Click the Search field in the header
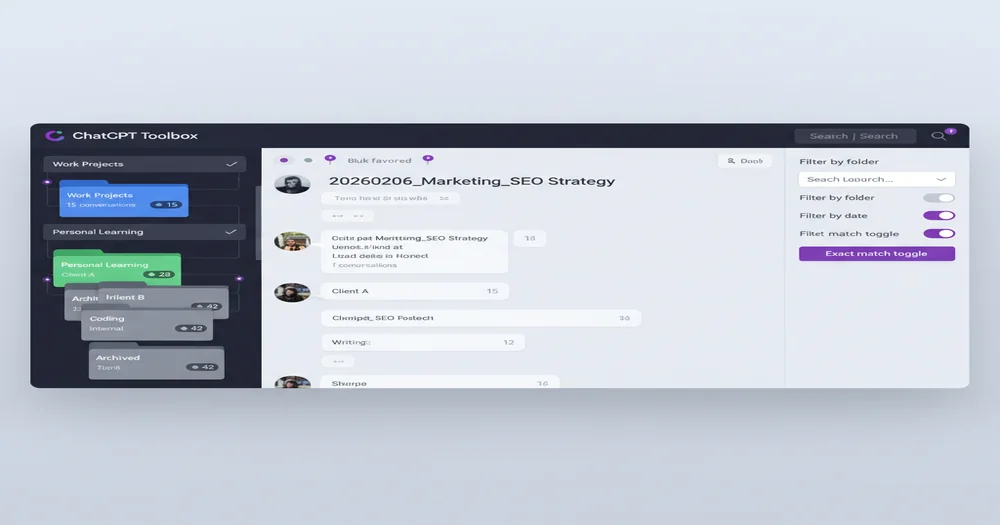The height and width of the screenshot is (525, 1000). (853, 136)
